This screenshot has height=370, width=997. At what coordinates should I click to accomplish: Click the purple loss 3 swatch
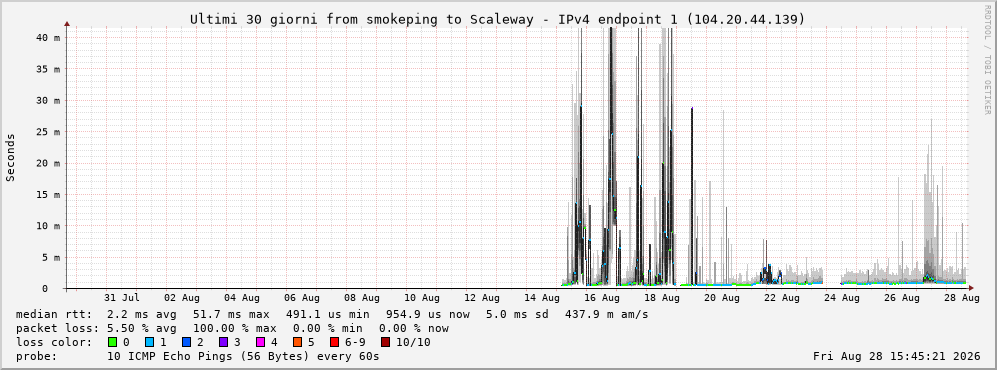(x=223, y=342)
